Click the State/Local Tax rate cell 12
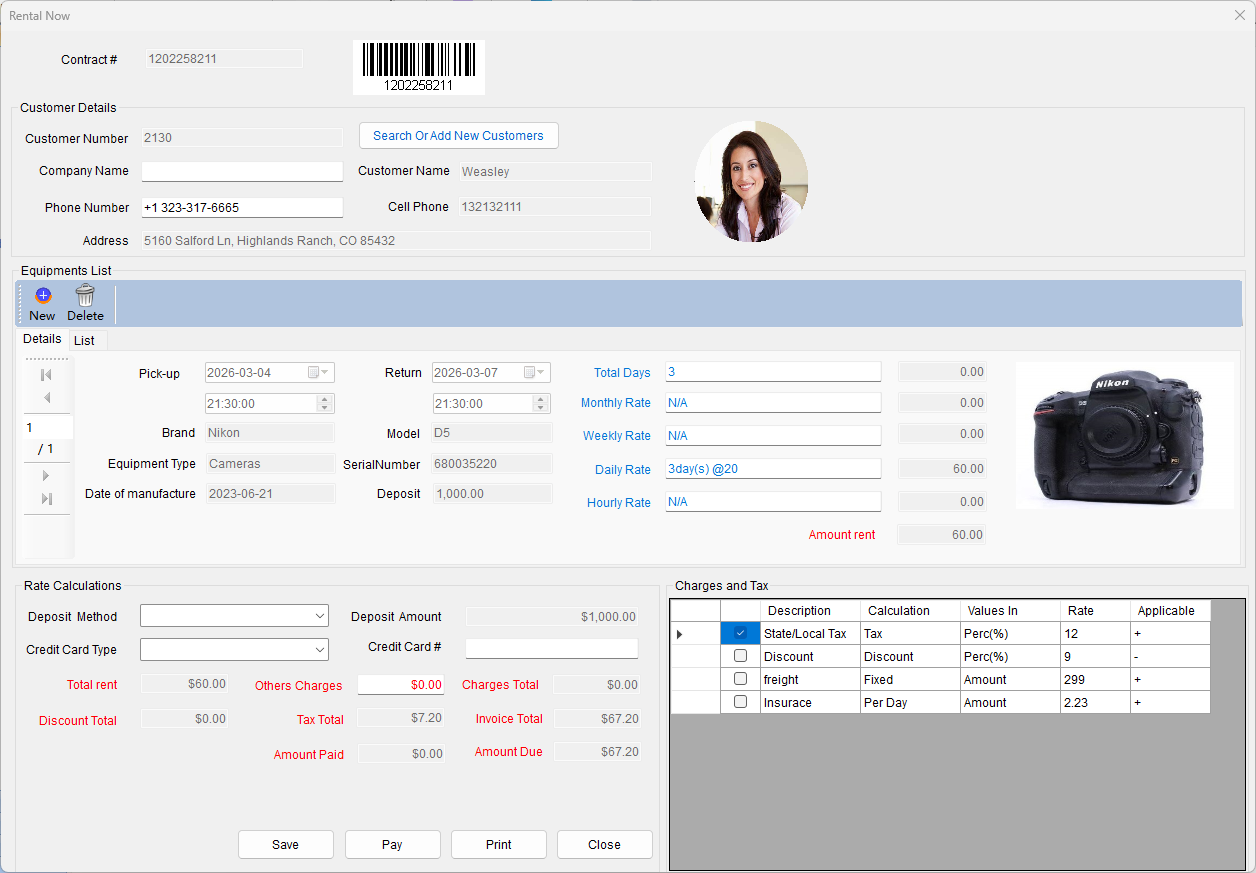Viewport: 1256px width, 873px height. click(x=1095, y=634)
